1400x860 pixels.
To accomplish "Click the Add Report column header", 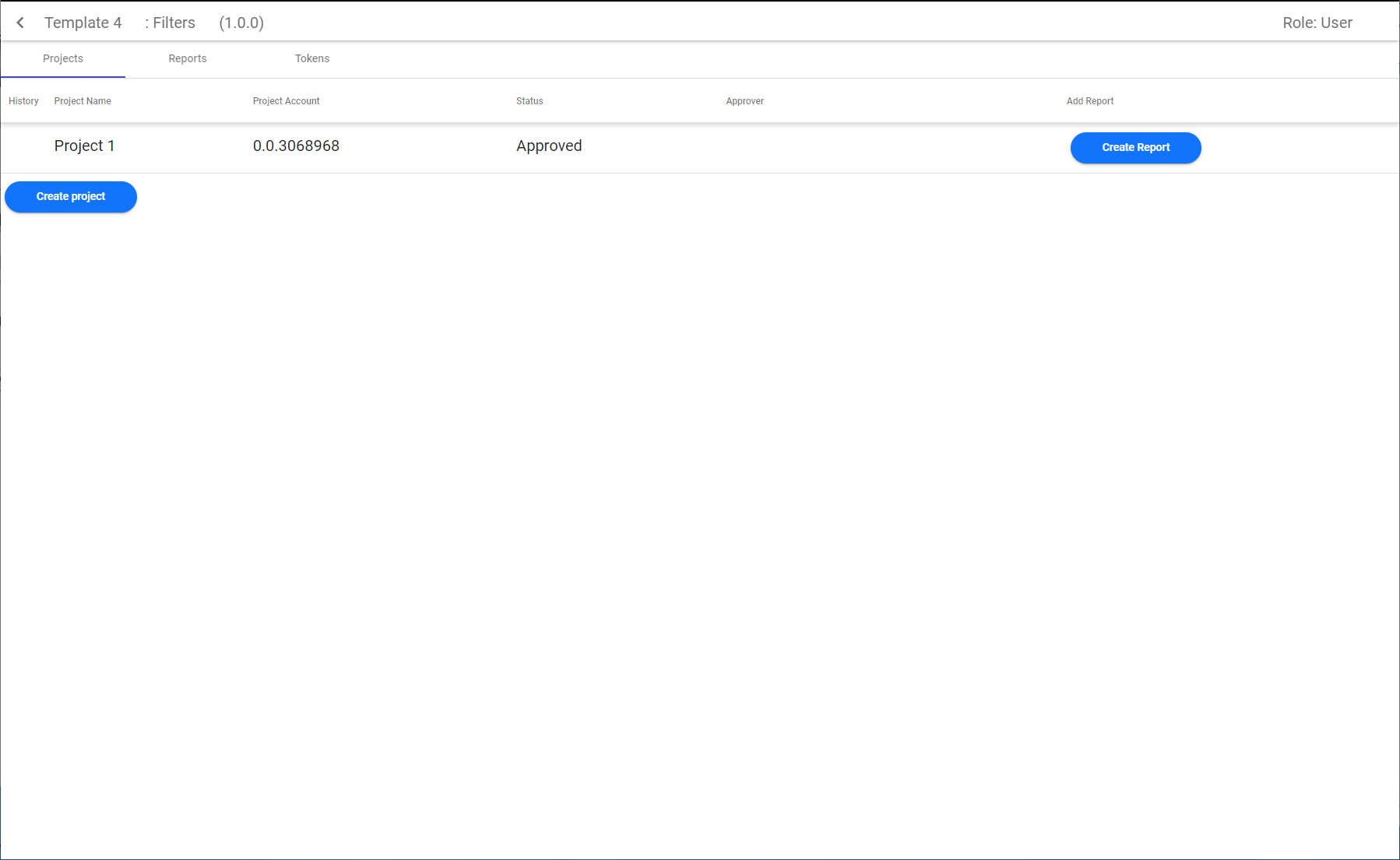I will (x=1089, y=101).
